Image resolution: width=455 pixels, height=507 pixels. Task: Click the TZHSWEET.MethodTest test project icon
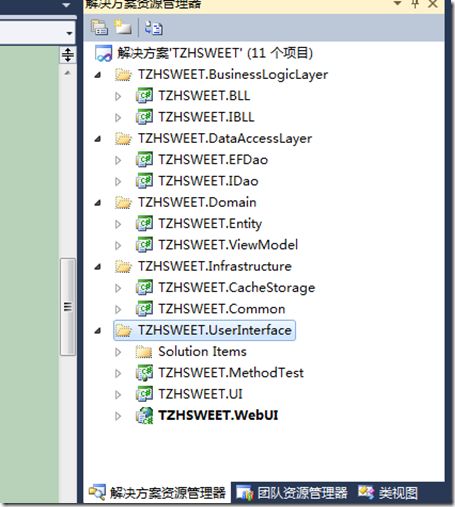(x=144, y=373)
